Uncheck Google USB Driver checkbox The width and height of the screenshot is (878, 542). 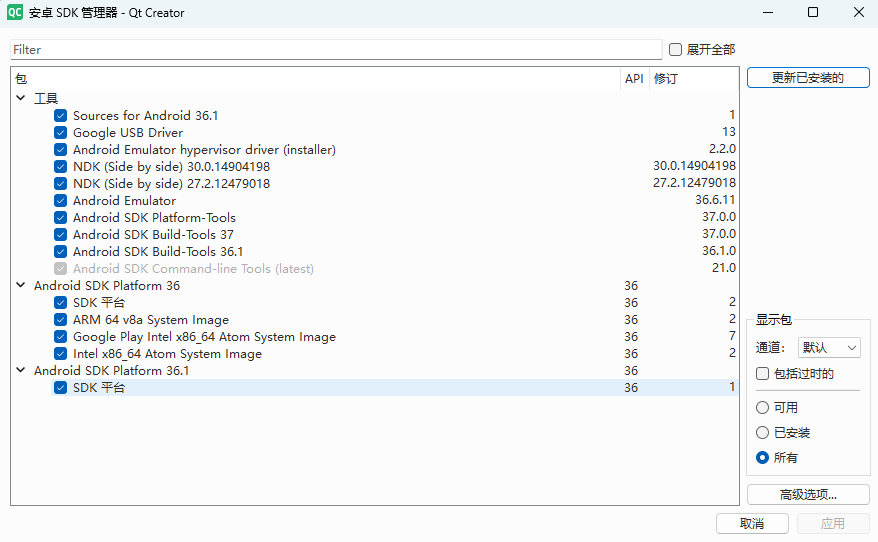(60, 133)
